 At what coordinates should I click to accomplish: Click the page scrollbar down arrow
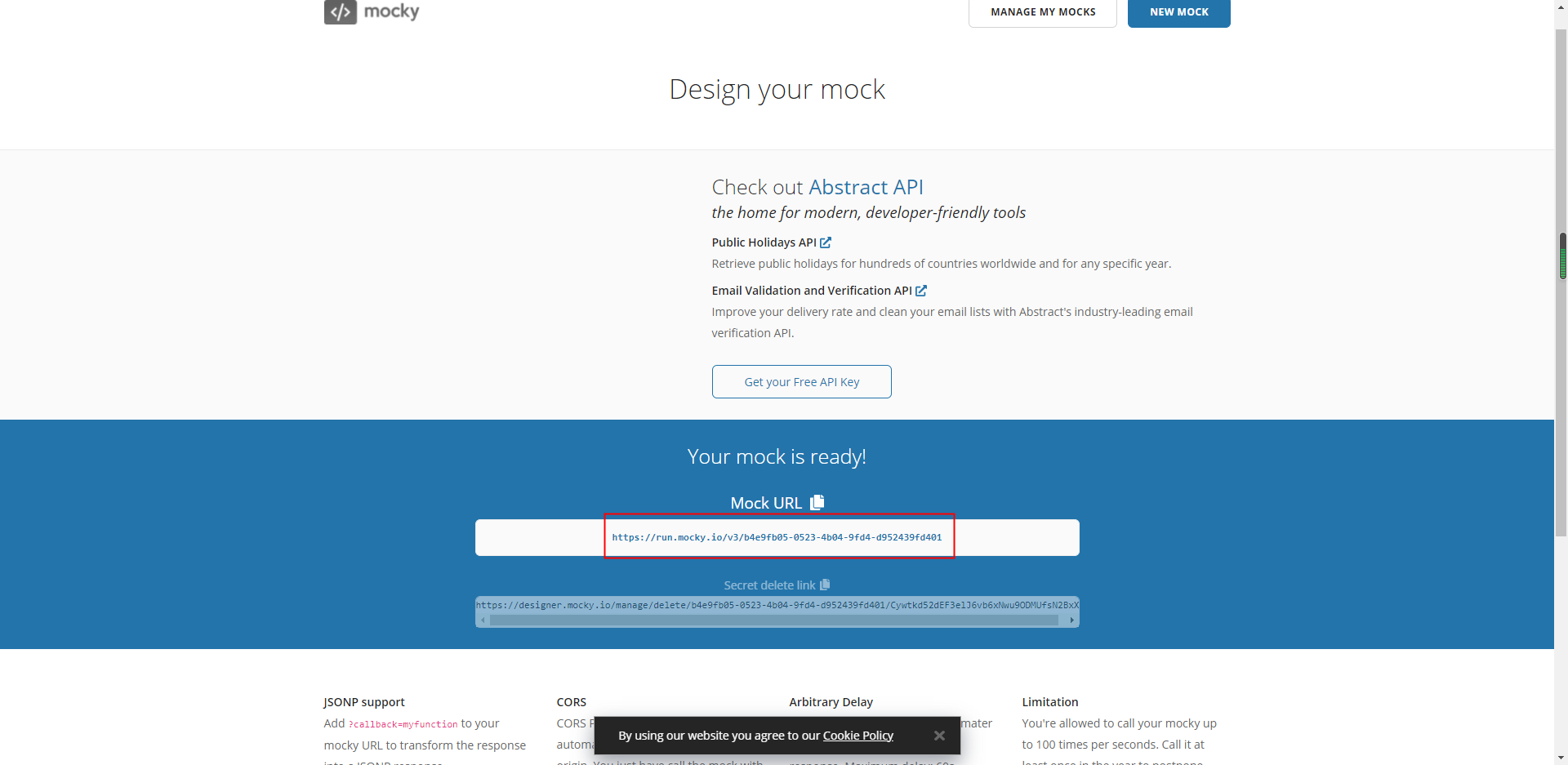point(1561,758)
